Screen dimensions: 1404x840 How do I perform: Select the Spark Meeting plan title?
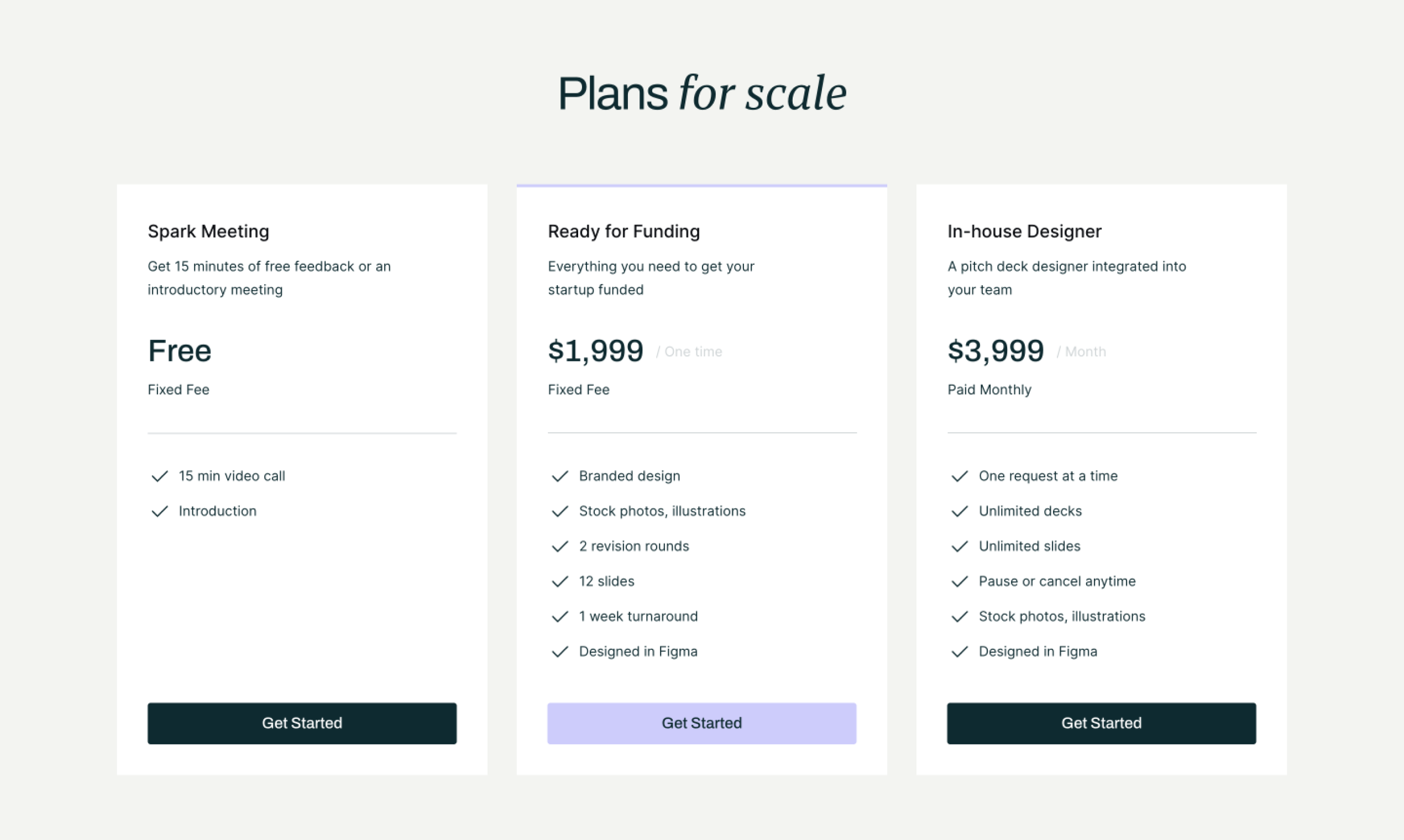(208, 231)
